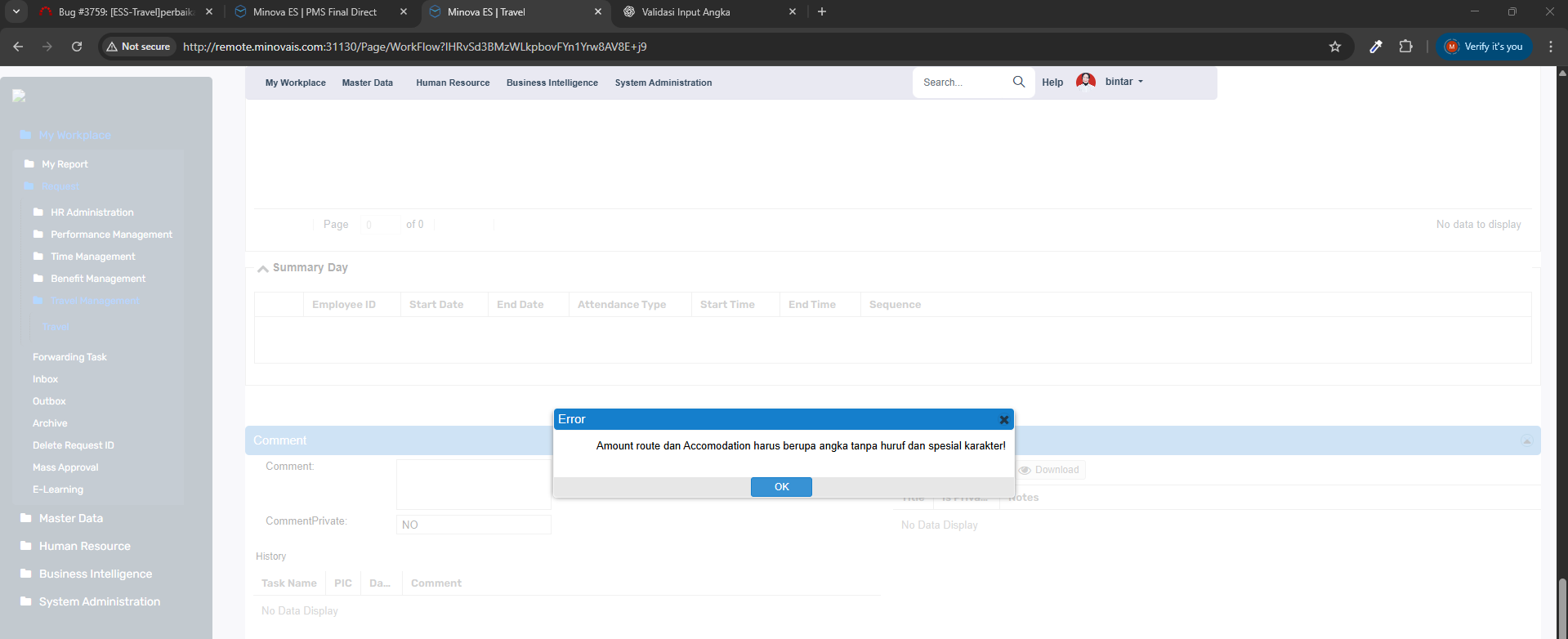Open Forwarding Task in sidebar
Image resolution: width=1568 pixels, height=639 pixels.
tap(69, 357)
